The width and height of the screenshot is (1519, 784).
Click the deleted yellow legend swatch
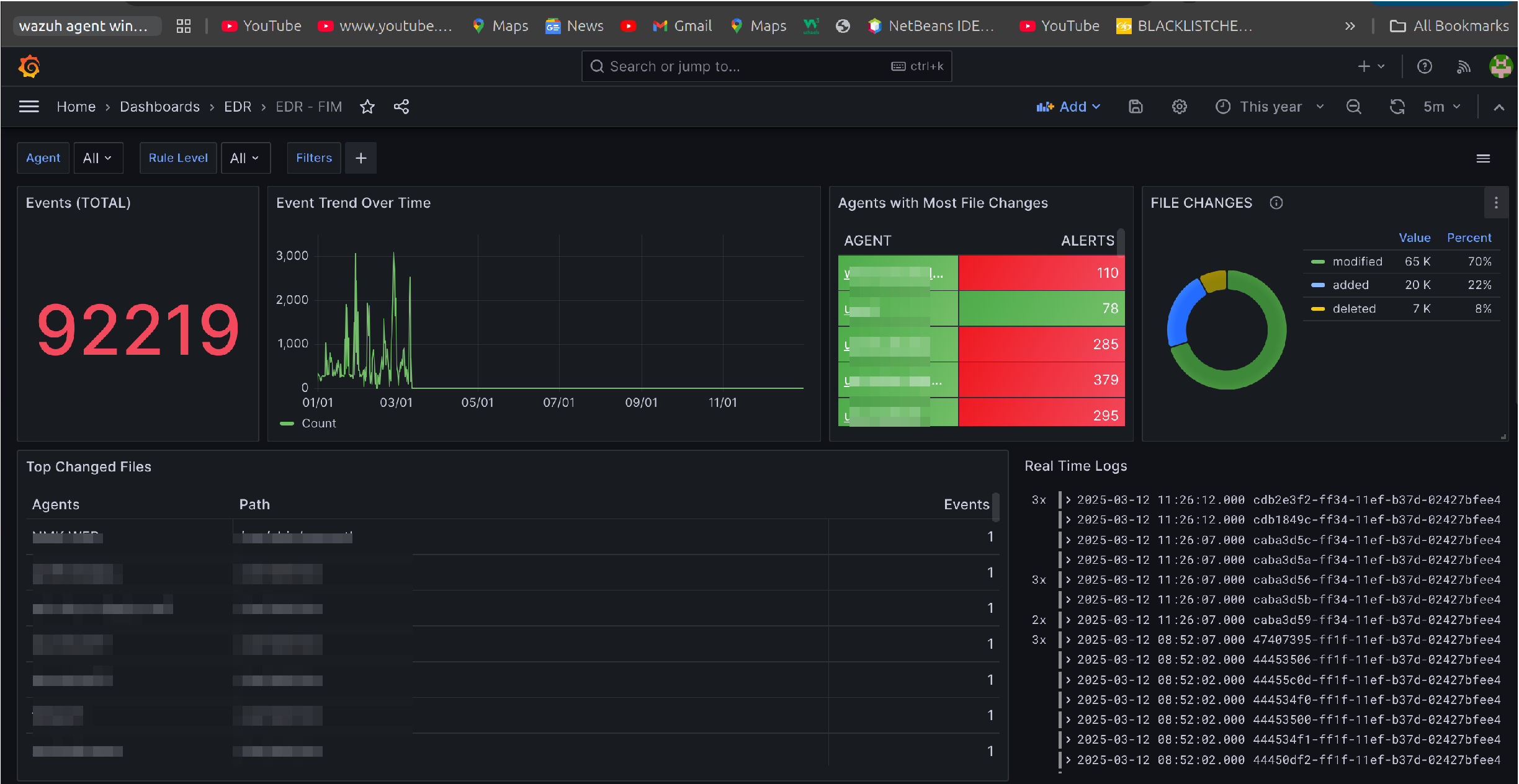point(1318,309)
